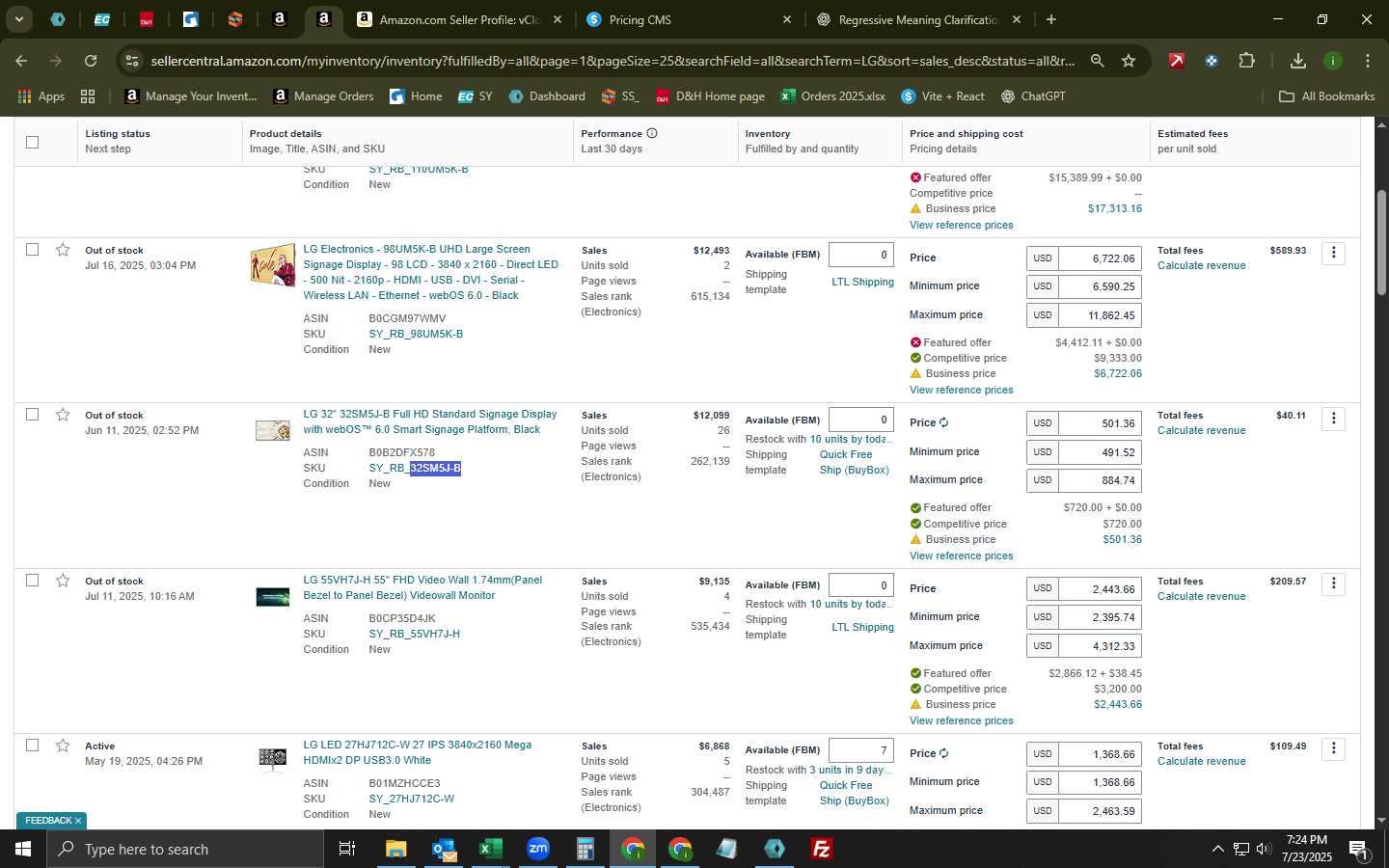Open File Explorer from taskbar
The image size is (1389, 868).
396,849
